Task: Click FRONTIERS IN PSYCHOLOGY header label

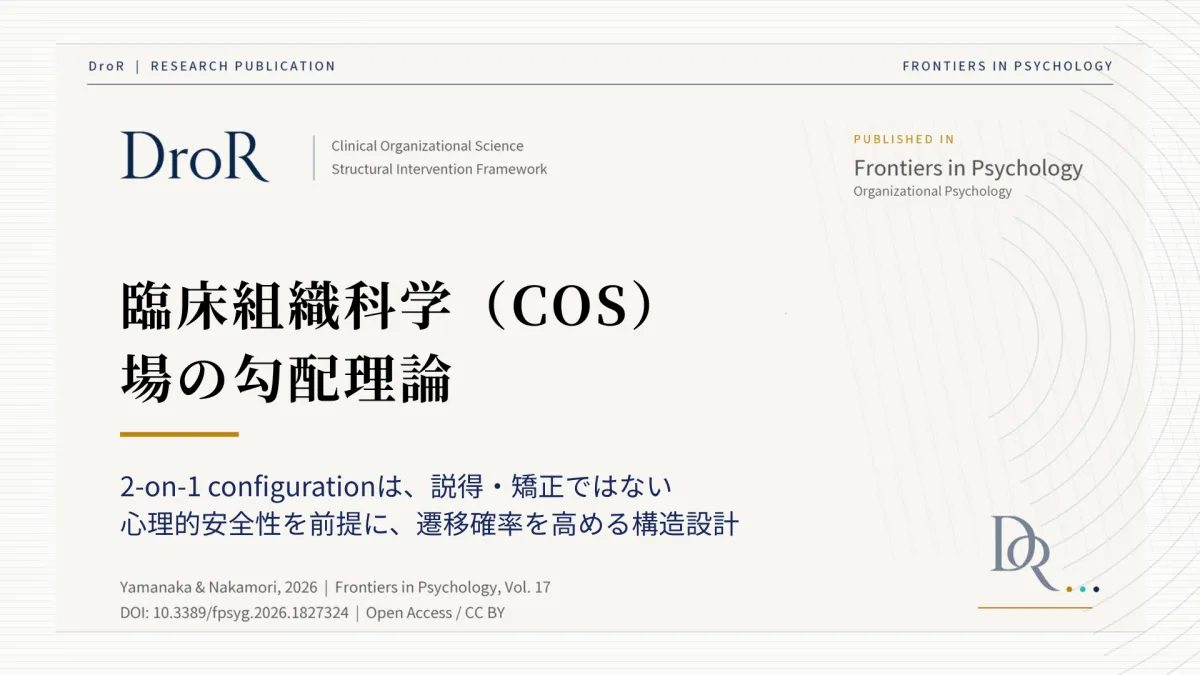Action: pos(1007,66)
